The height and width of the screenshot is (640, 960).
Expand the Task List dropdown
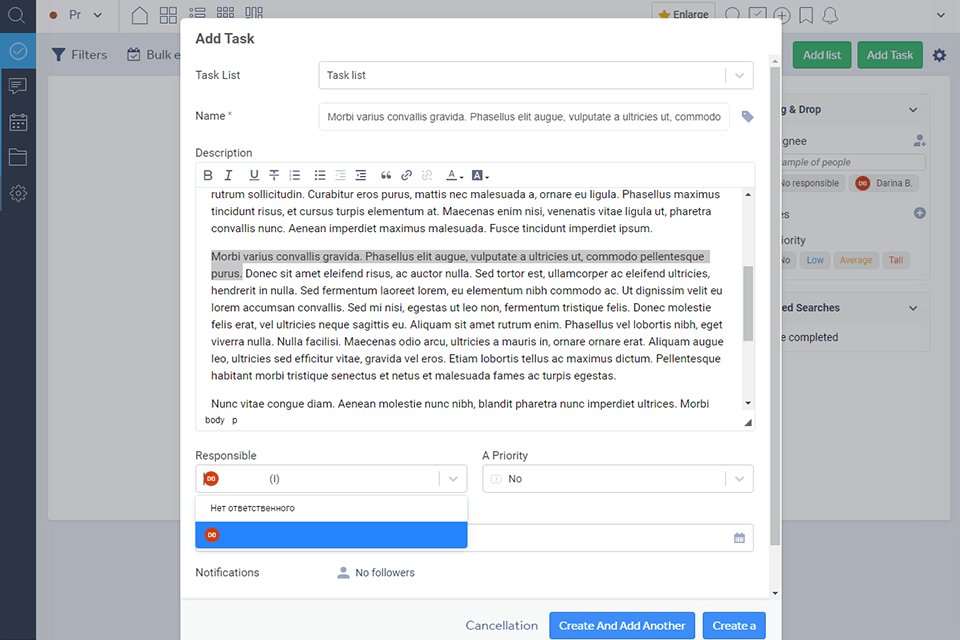coord(738,75)
